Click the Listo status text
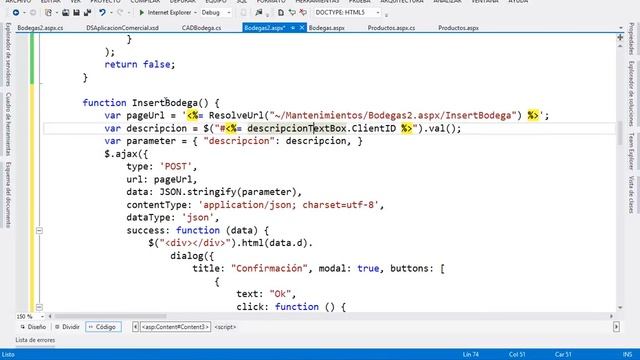Image resolution: width=640 pixels, height=360 pixels. pos(8,354)
